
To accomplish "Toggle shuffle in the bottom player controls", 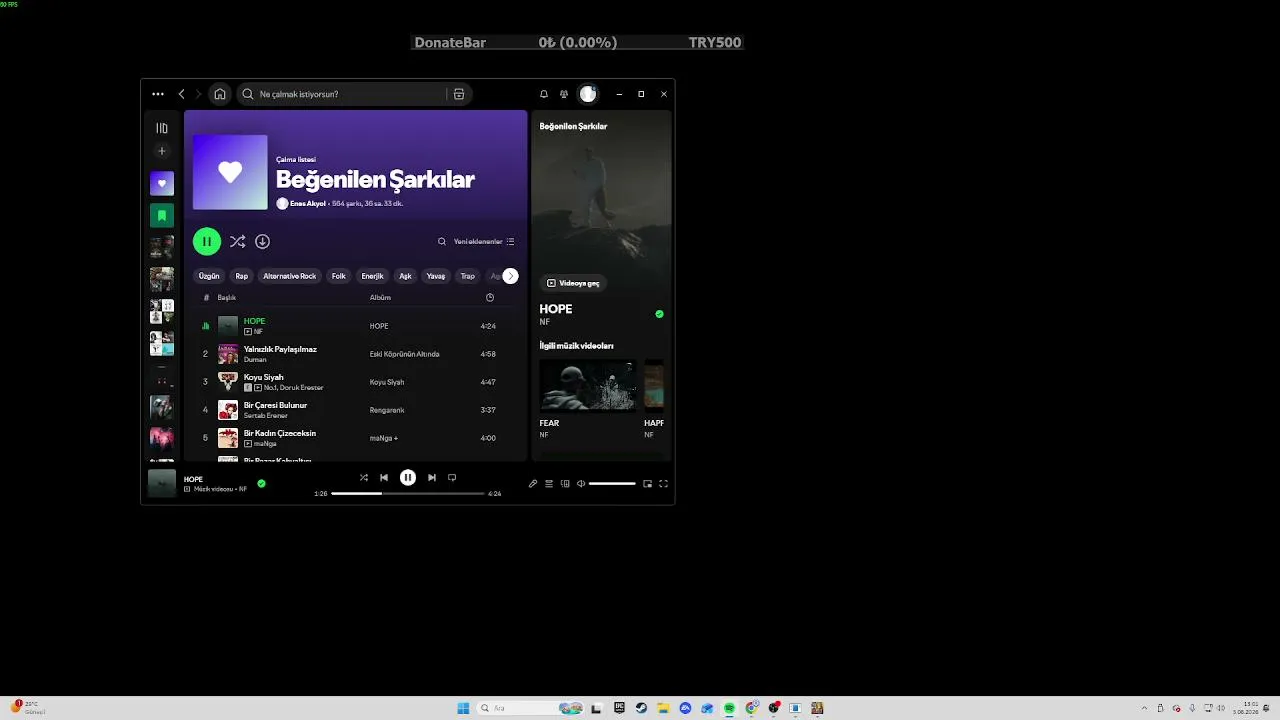I will point(364,478).
